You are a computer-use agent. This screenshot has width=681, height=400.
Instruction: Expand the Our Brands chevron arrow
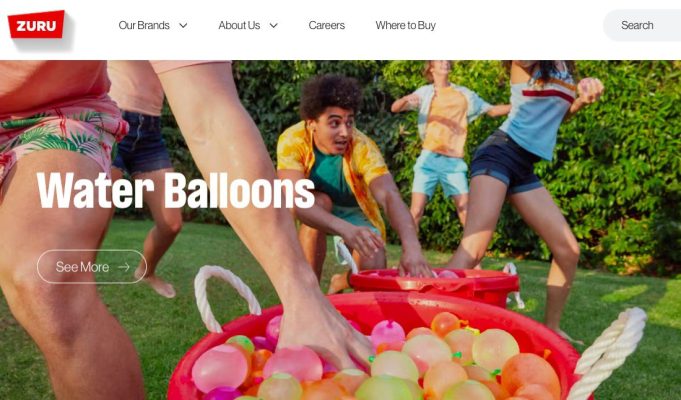tap(183, 26)
